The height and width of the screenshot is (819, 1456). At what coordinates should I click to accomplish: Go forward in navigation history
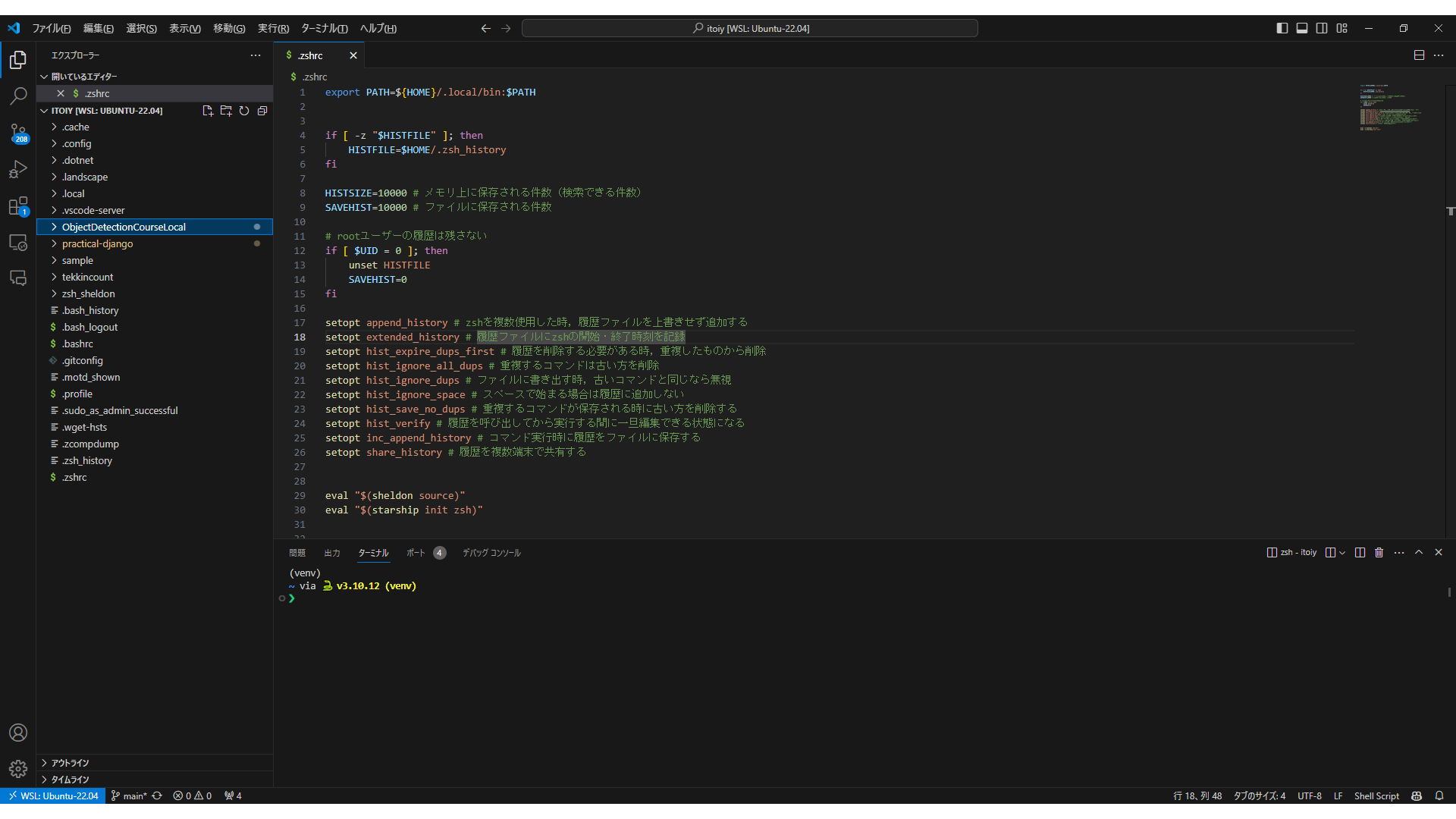[506, 29]
